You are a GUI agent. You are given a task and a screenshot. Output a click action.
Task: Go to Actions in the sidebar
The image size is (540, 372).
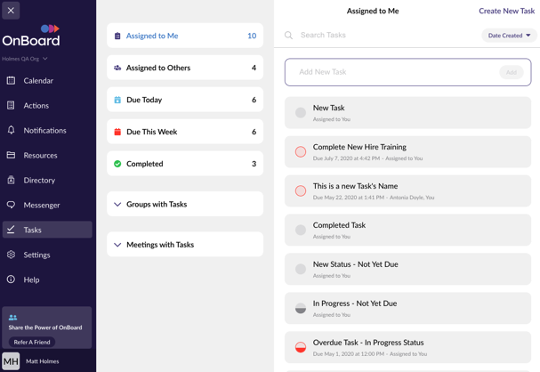pos(36,105)
